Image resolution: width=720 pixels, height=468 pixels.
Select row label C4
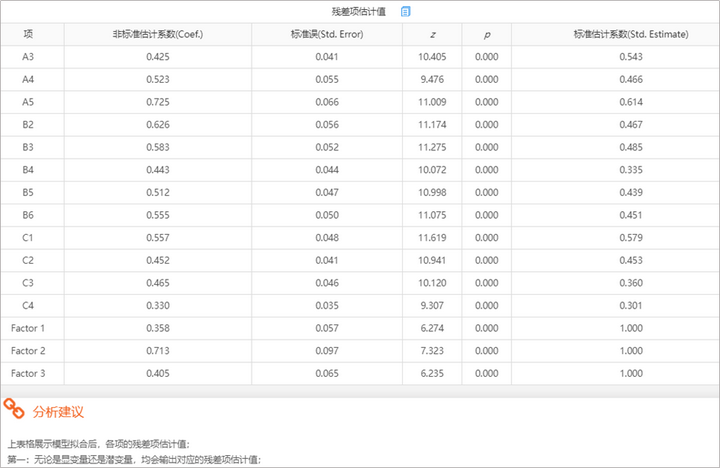click(28, 305)
